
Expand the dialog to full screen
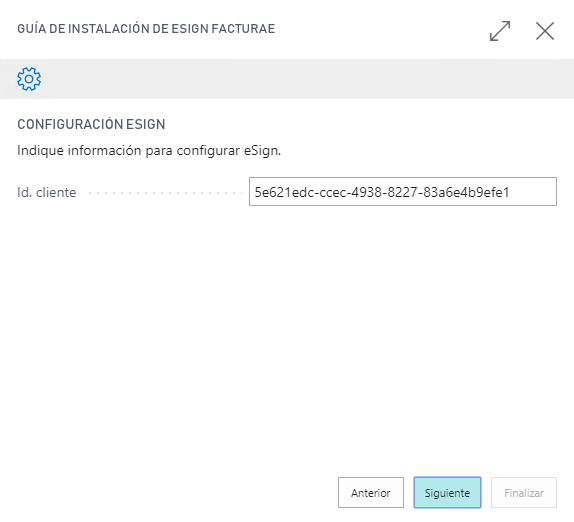pyautogui.click(x=500, y=31)
